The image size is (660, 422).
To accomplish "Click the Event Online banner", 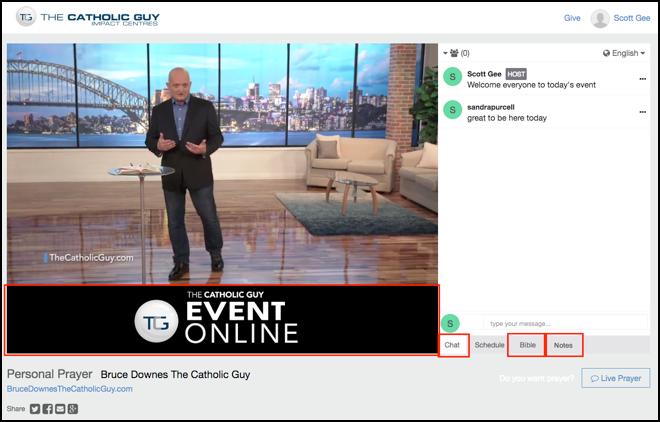I will point(222,320).
